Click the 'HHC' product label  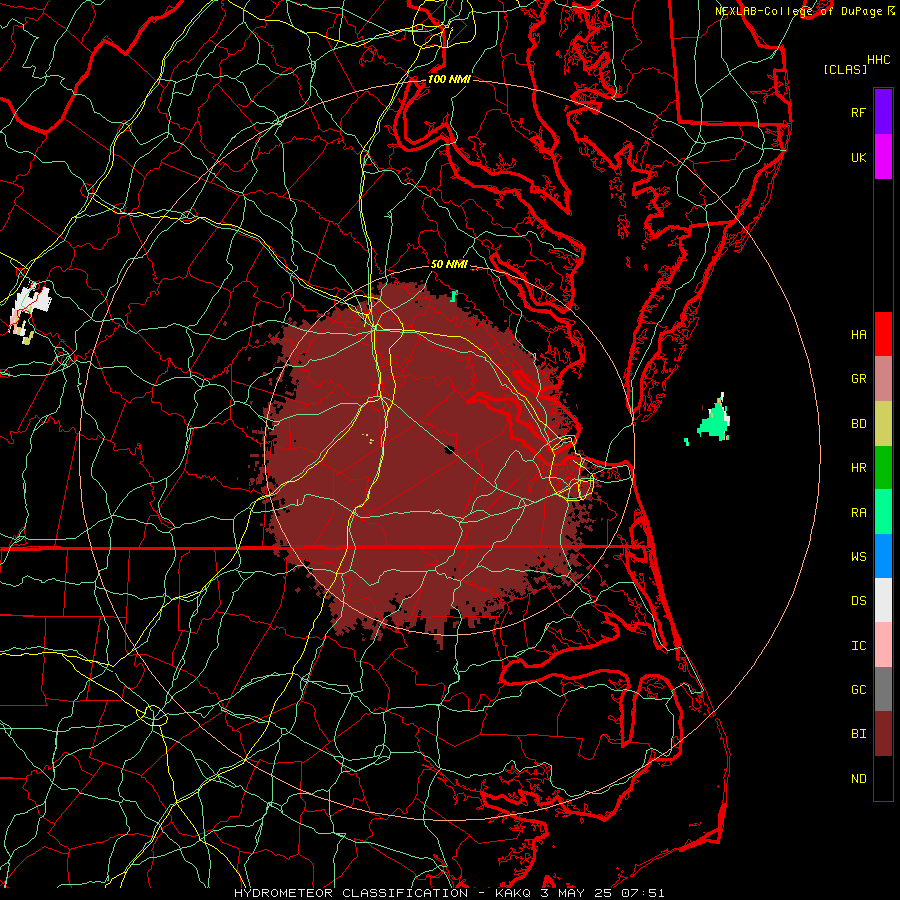click(x=878, y=60)
